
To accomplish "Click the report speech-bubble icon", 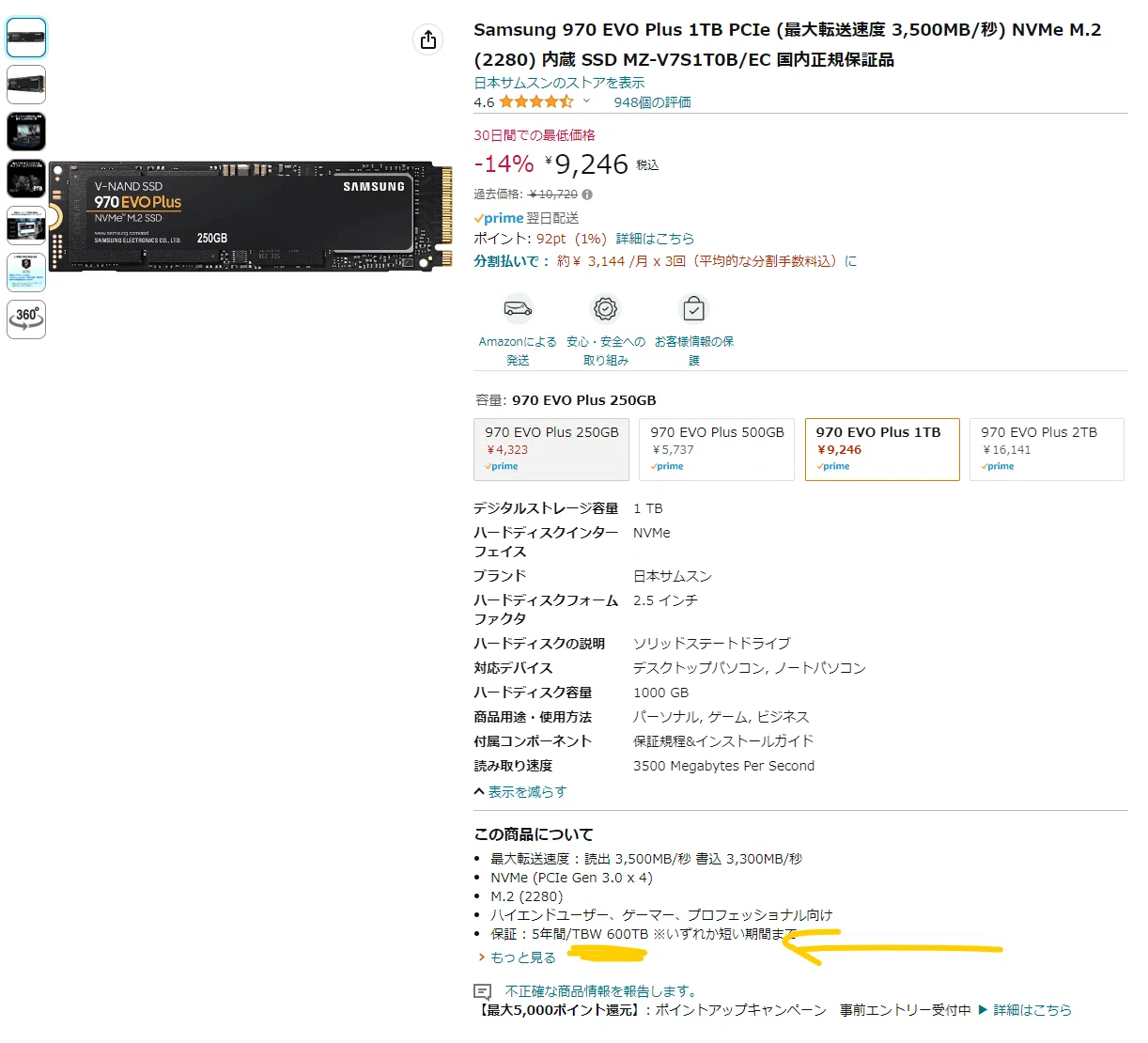I will (483, 991).
